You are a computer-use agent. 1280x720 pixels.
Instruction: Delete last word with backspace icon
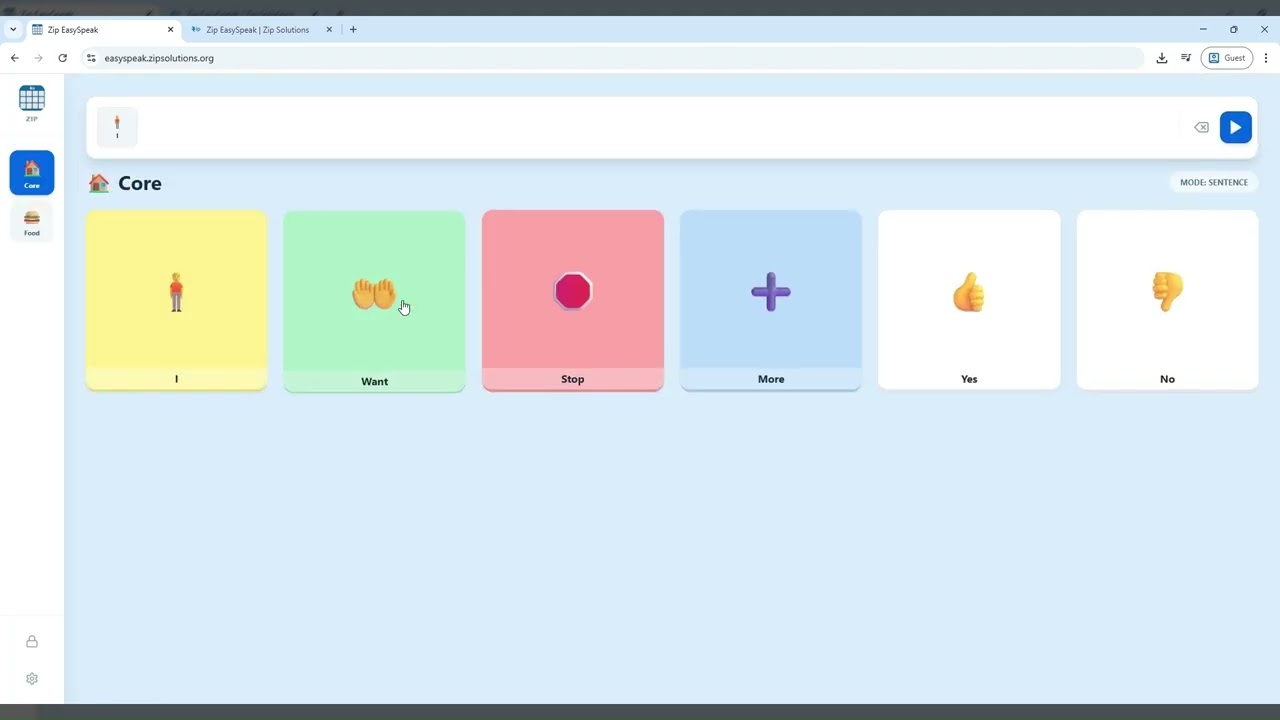(1201, 127)
